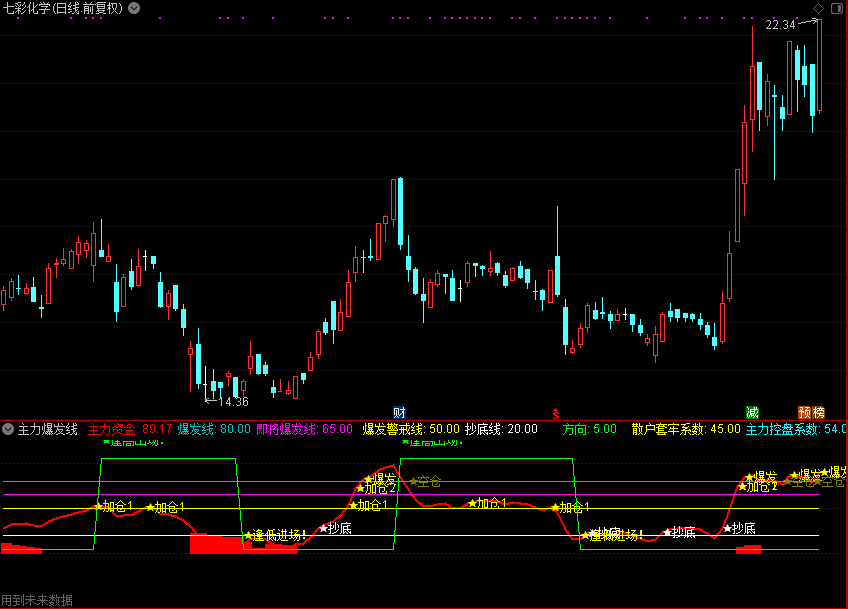Click the 主力资金 89.17 value label
Image resolution: width=848 pixels, height=609 pixels.
130,429
